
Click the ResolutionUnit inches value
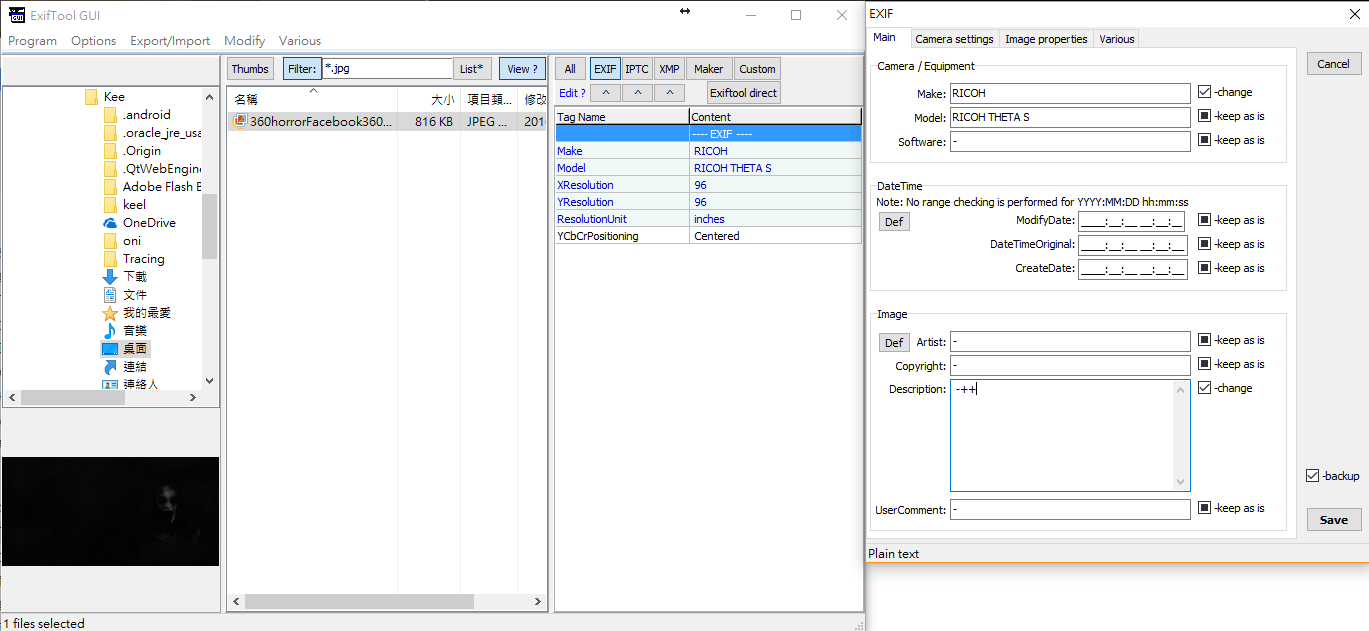709,219
